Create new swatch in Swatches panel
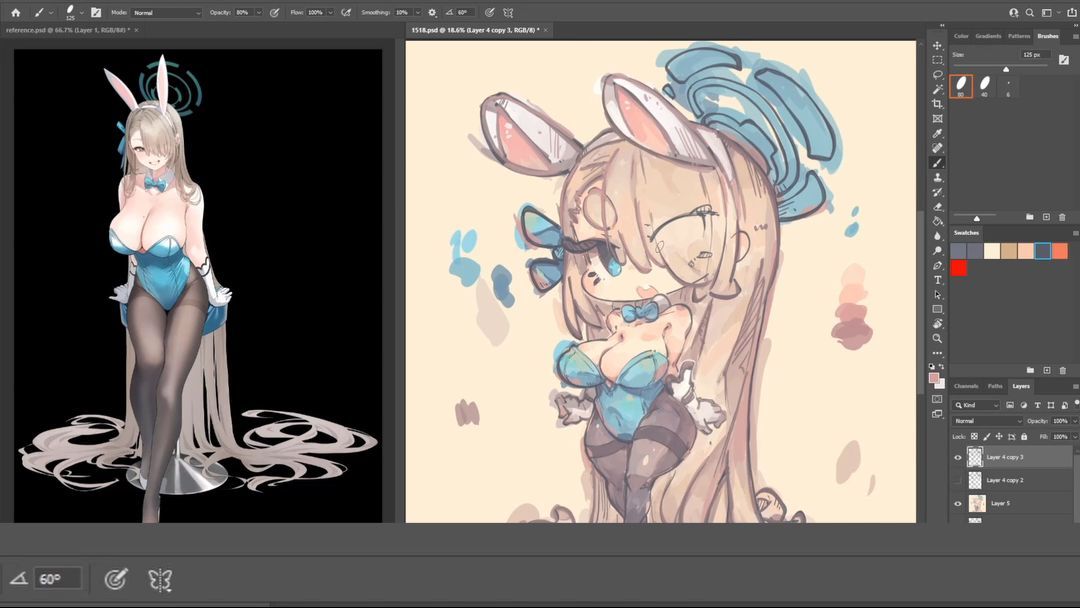The width and height of the screenshot is (1080, 608). [x=1046, y=370]
